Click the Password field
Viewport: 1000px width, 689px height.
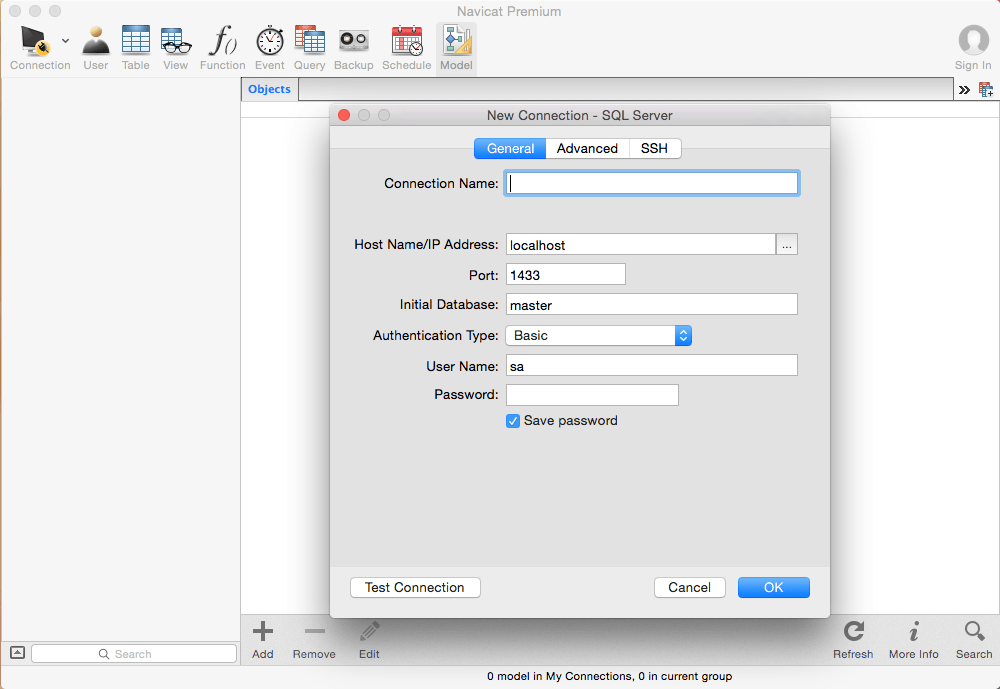[592, 395]
